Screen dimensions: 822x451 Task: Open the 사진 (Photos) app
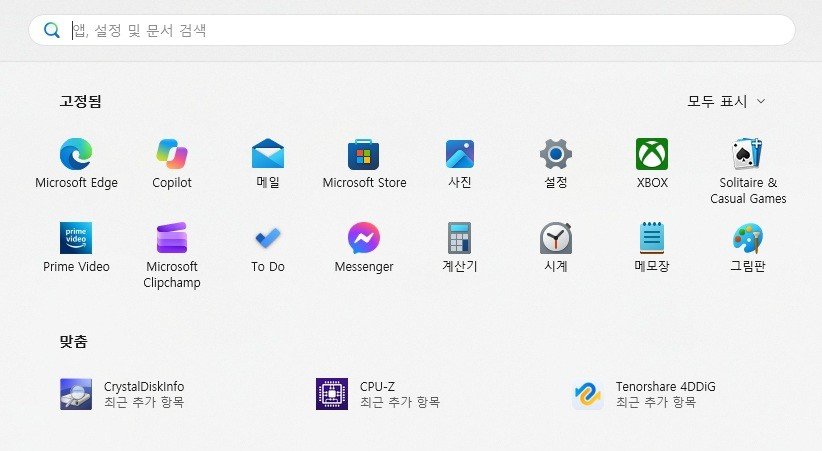pyautogui.click(x=460, y=154)
